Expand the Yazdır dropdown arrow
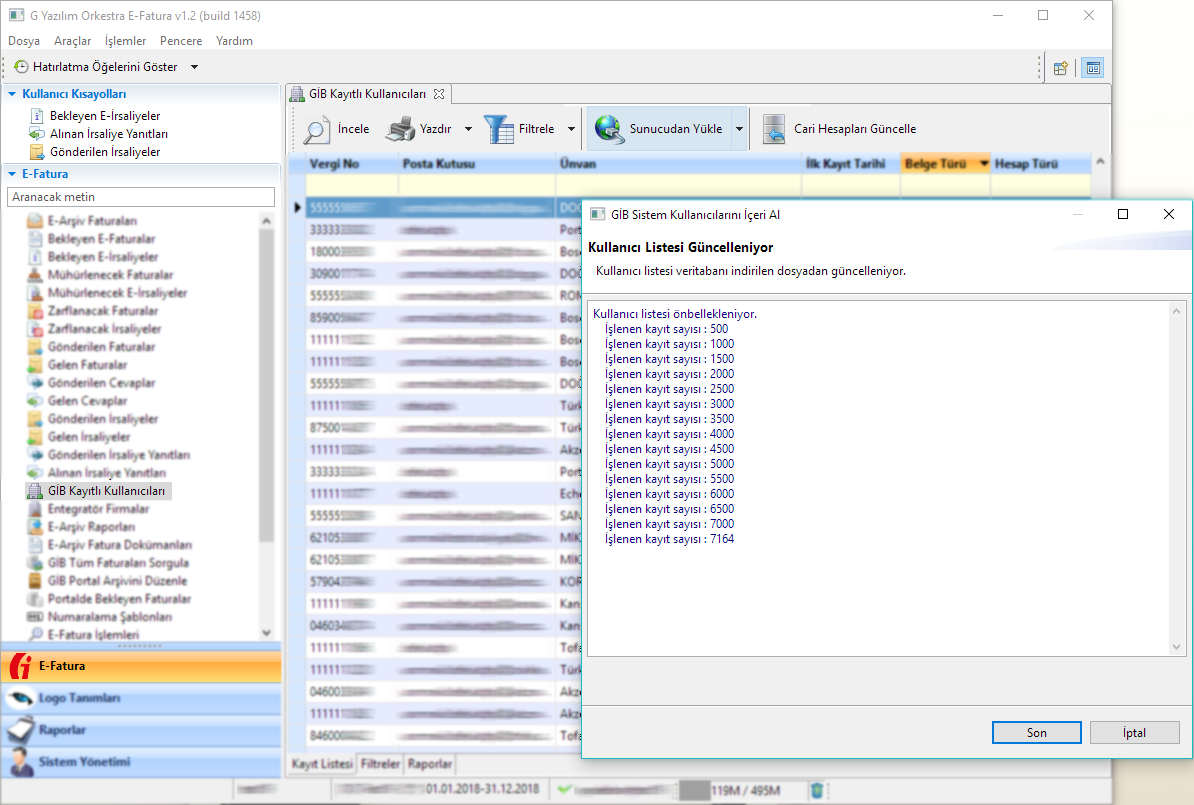Screen dimensions: 1194x805 468,129
